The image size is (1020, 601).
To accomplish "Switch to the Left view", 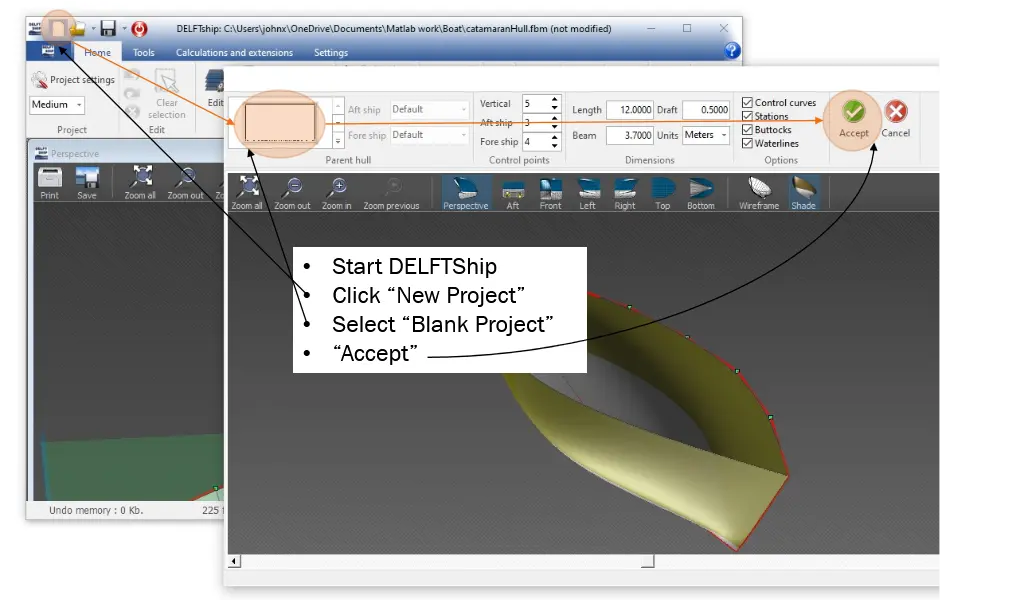I will coord(587,193).
